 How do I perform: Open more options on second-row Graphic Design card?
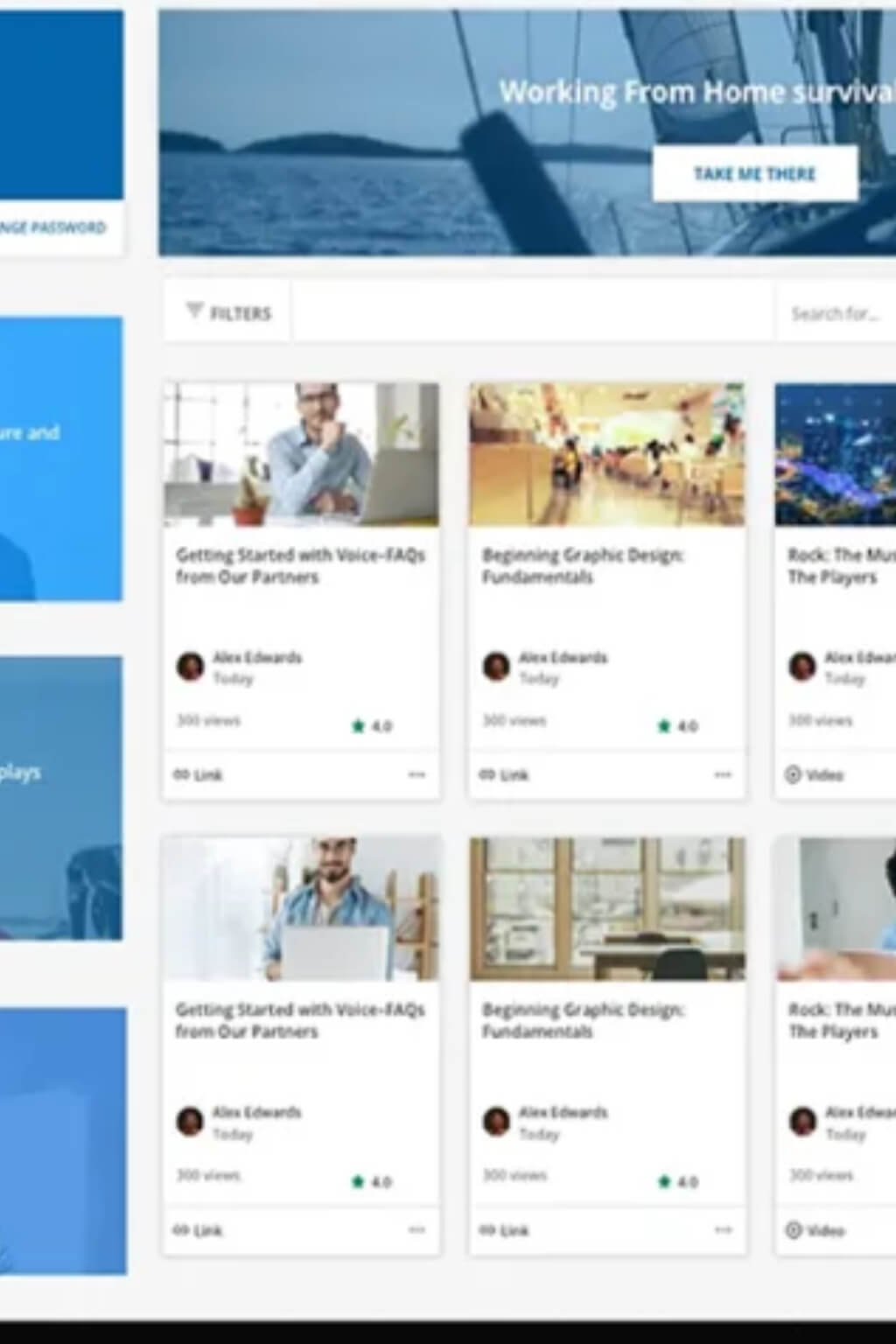(723, 1230)
